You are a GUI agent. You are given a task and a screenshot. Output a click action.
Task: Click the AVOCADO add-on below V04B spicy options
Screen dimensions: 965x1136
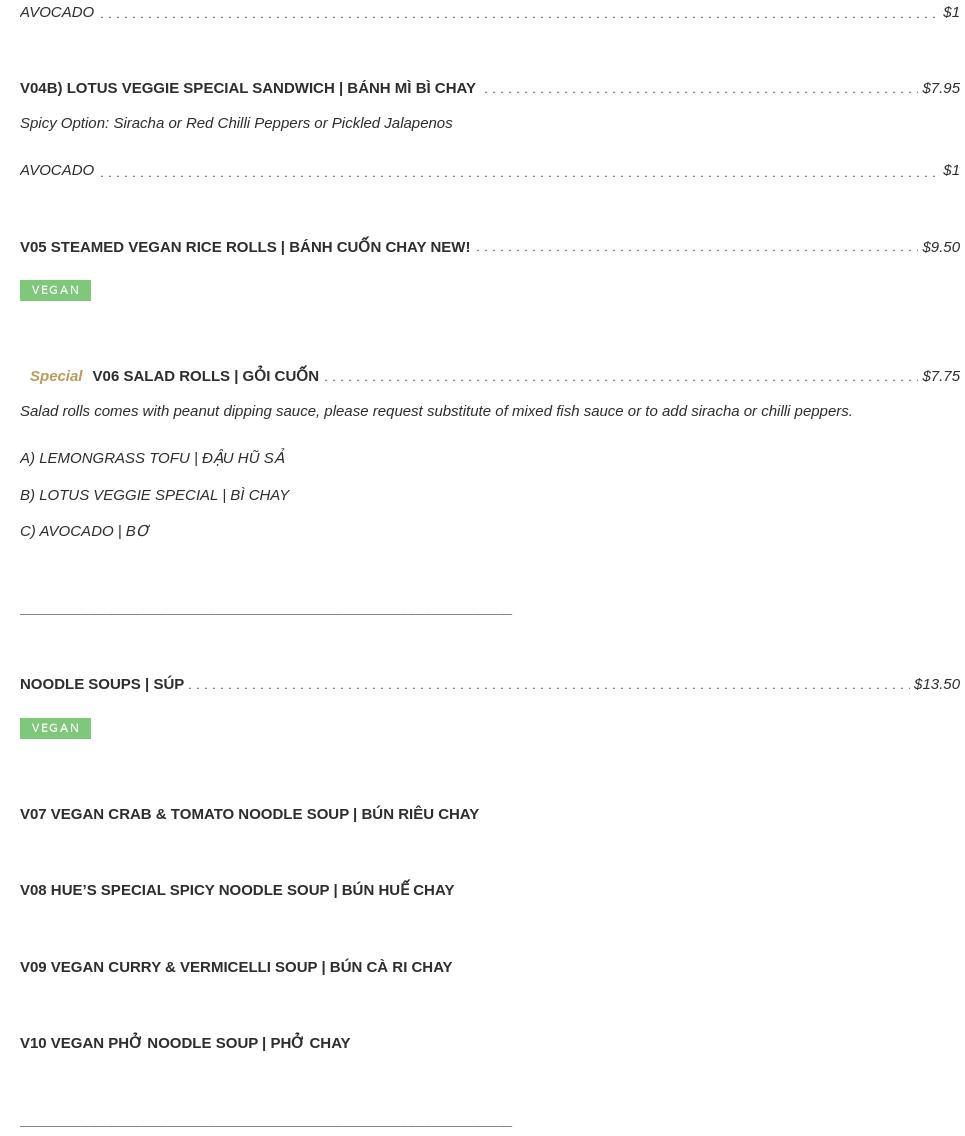coord(57,170)
